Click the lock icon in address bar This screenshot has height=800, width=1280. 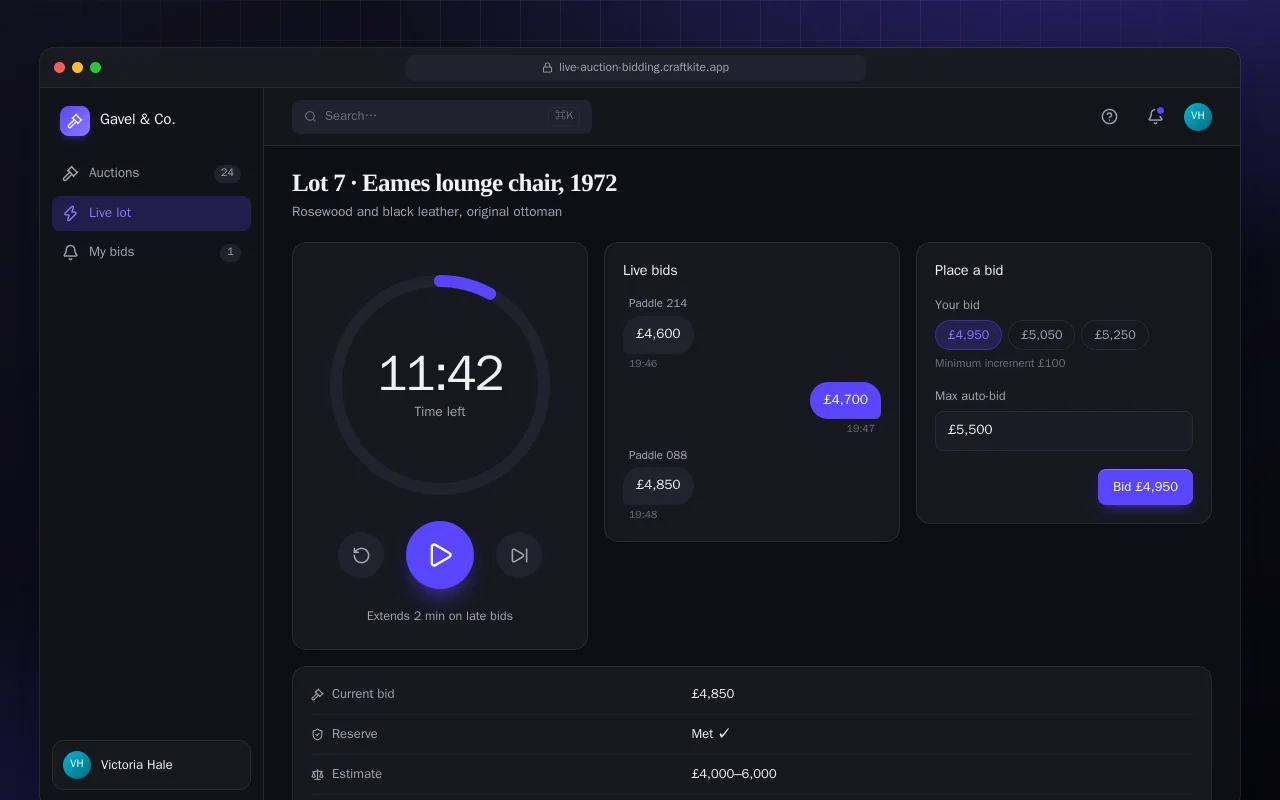[x=547, y=68]
